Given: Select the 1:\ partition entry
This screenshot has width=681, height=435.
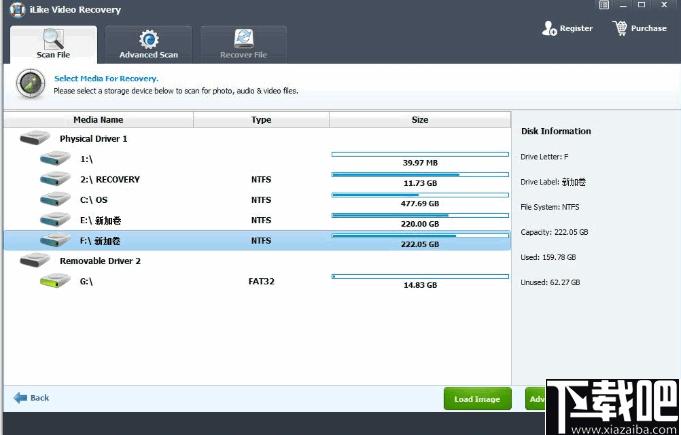Looking at the screenshot, I should click(x=257, y=158).
